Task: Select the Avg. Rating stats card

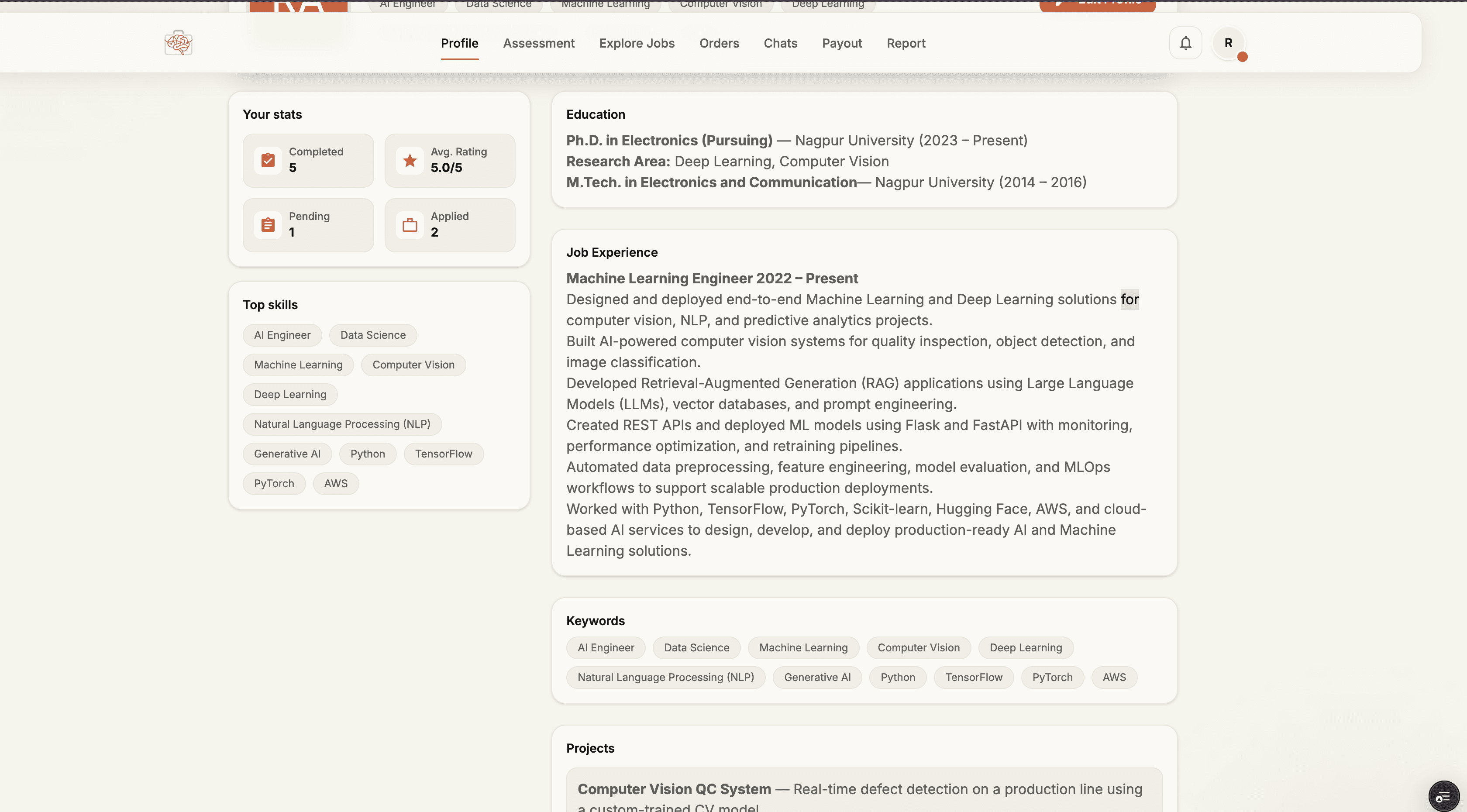Action: pos(450,161)
